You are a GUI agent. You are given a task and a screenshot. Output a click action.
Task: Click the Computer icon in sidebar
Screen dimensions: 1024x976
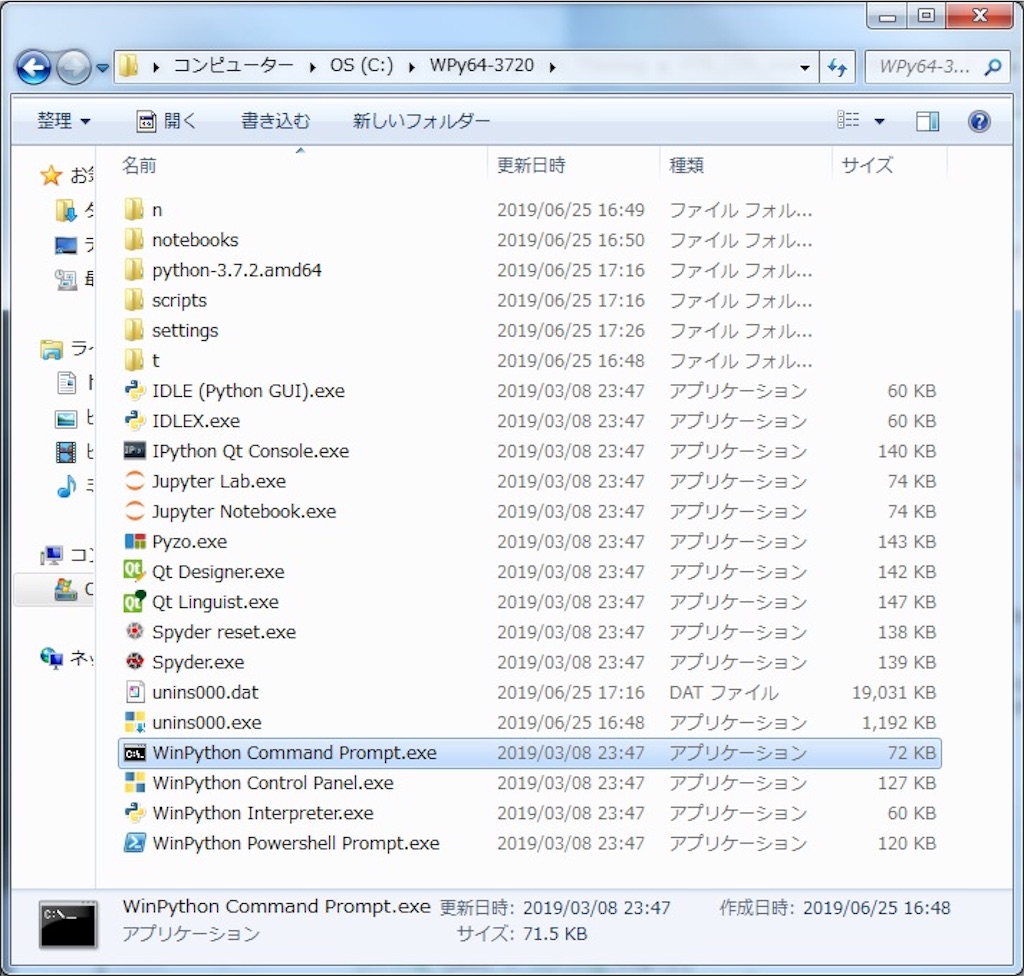pyautogui.click(x=51, y=555)
